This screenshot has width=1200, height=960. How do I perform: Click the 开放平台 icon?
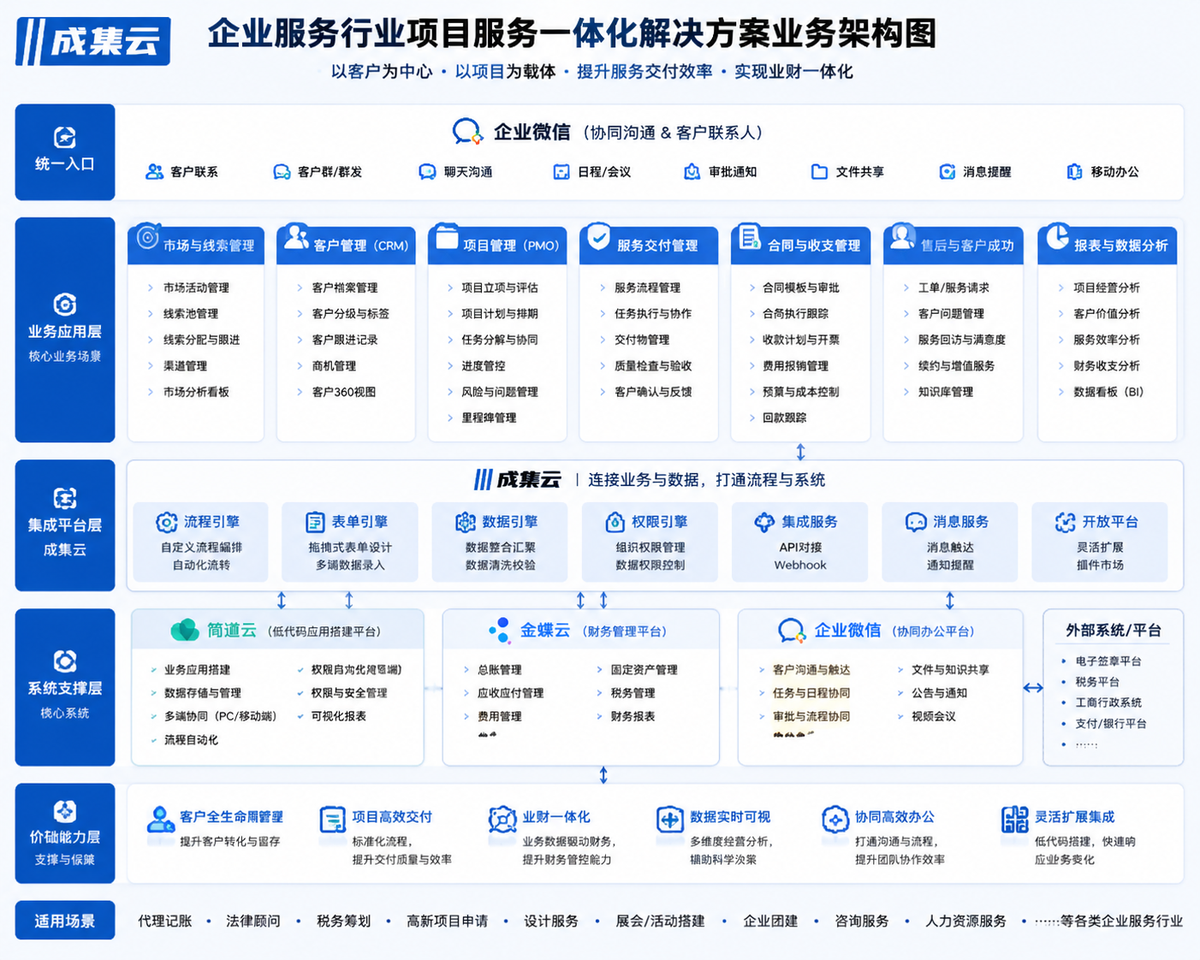click(x=1065, y=522)
